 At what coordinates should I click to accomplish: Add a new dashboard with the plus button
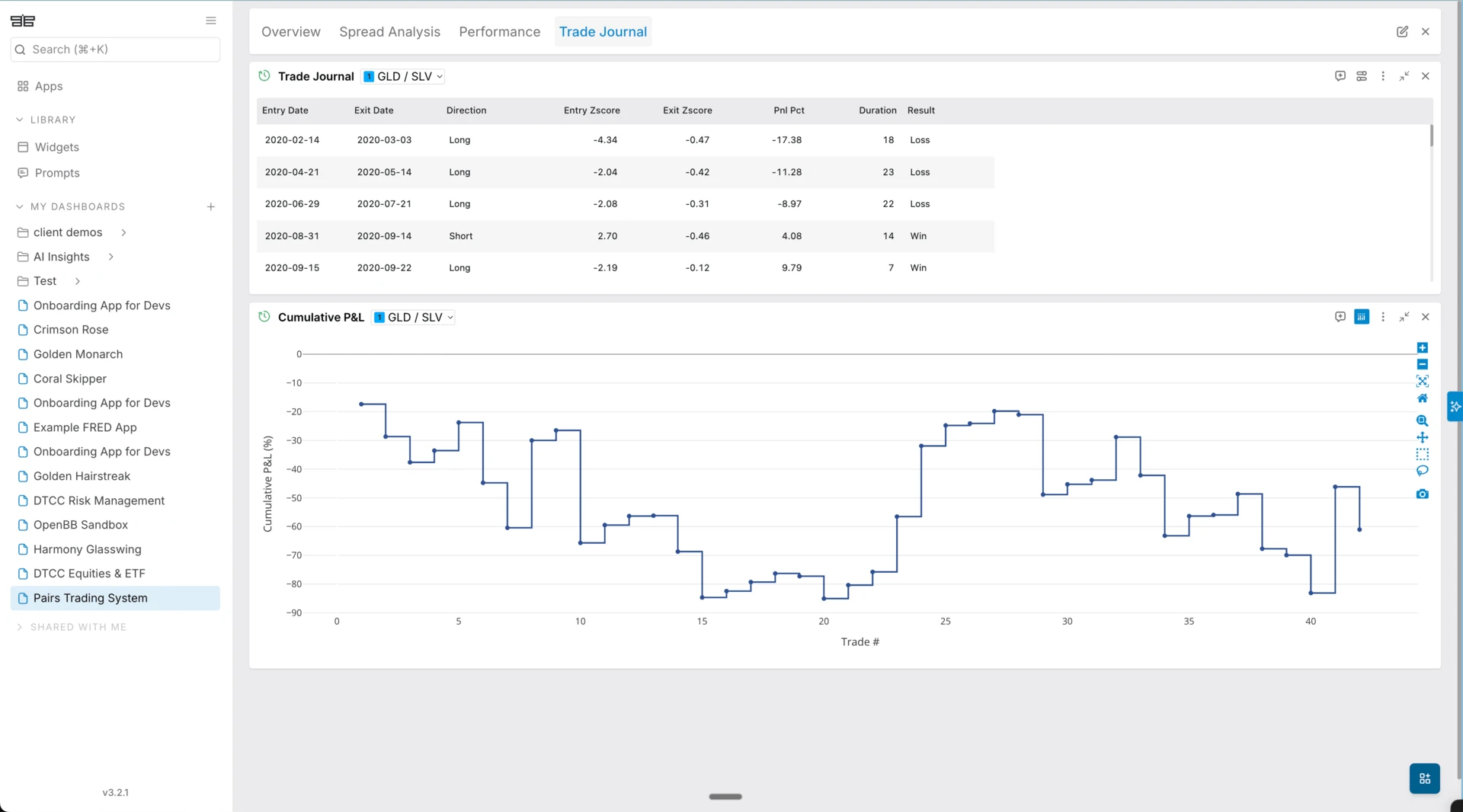pyautogui.click(x=210, y=206)
